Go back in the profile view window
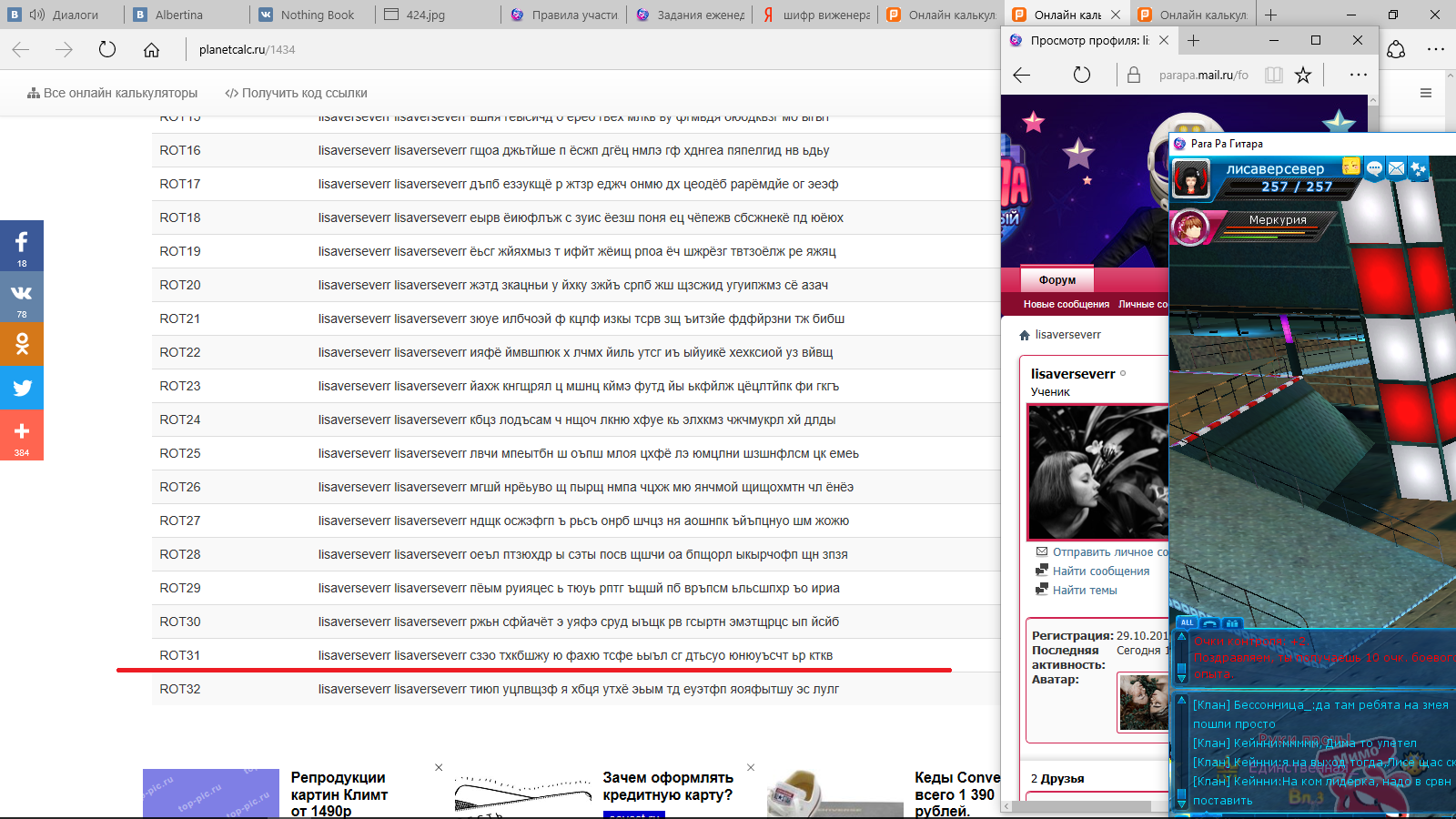Image resolution: width=1456 pixels, height=819 pixels. (1022, 75)
